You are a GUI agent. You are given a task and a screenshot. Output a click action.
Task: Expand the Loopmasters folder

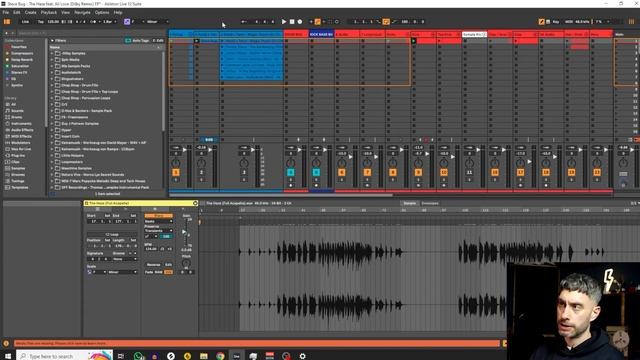click(x=52, y=162)
